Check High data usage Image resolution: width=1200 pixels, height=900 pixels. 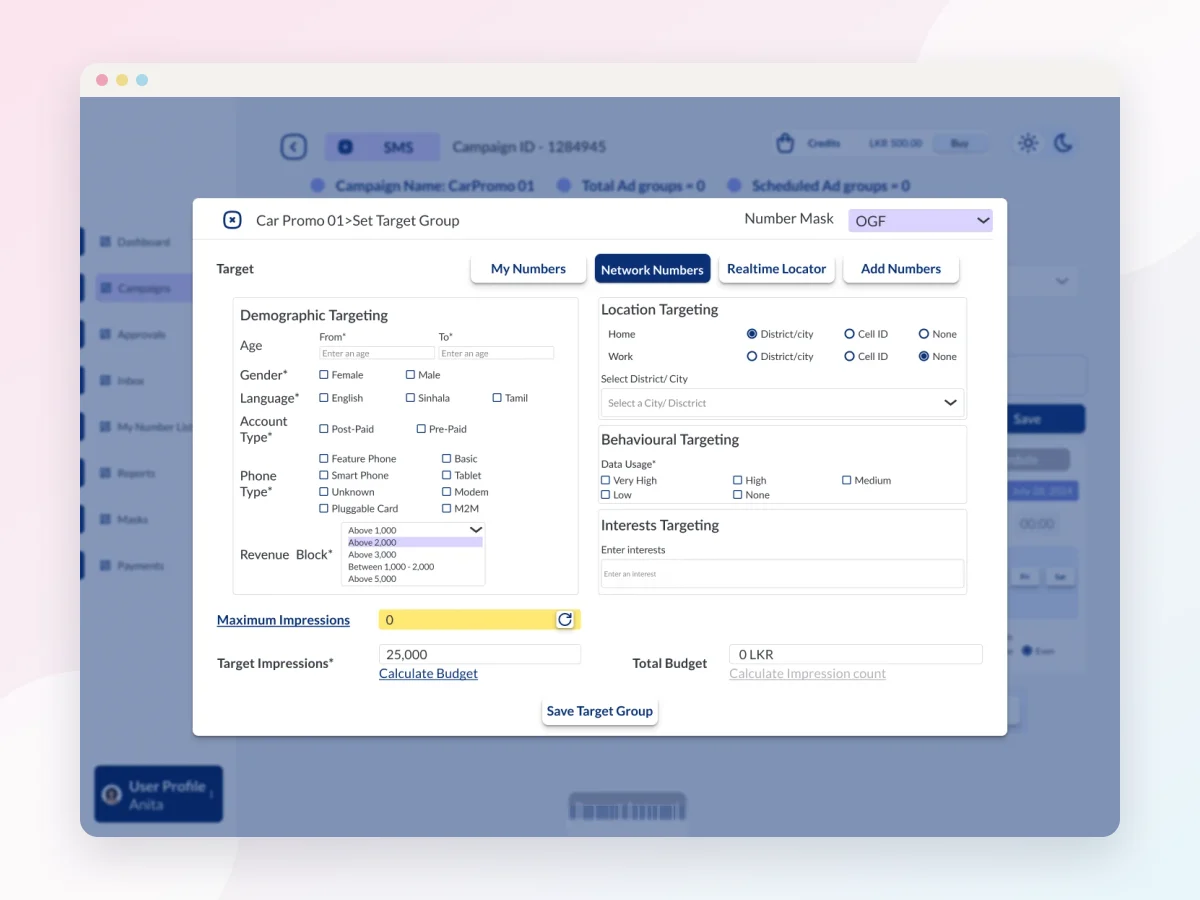tap(738, 481)
